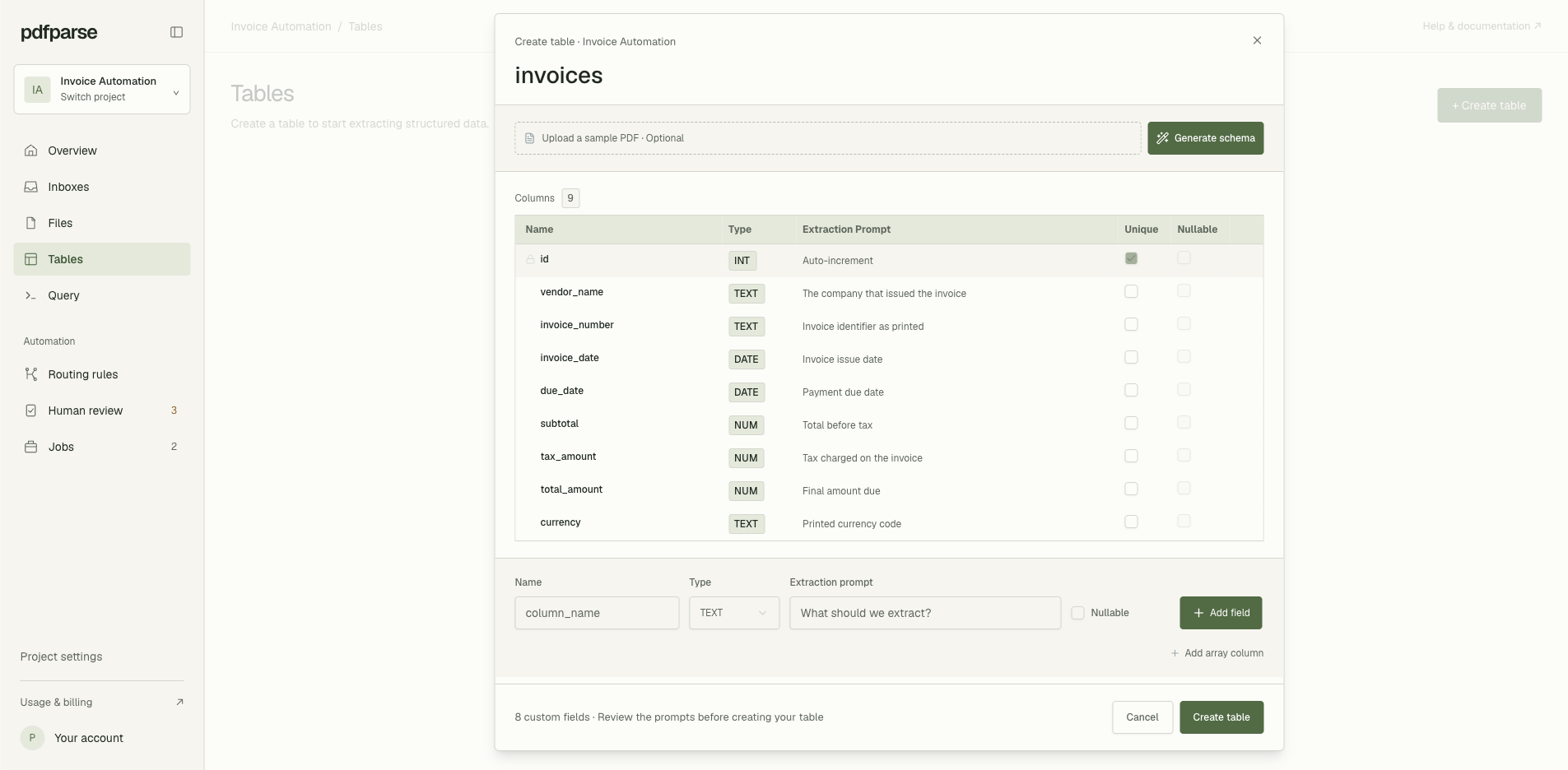Click the vendor_name column name
The width and height of the screenshot is (1568, 770).
[572, 292]
